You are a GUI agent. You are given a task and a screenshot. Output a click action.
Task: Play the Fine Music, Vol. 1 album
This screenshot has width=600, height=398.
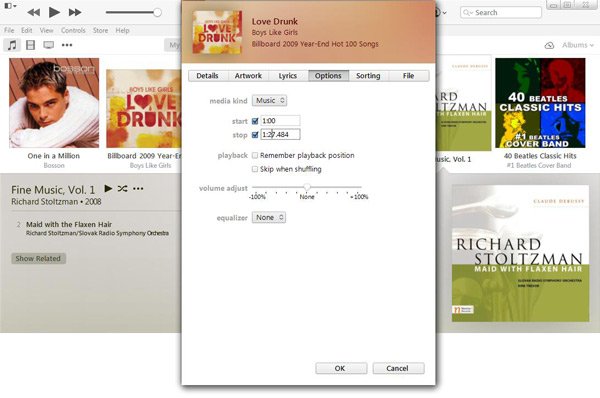108,188
